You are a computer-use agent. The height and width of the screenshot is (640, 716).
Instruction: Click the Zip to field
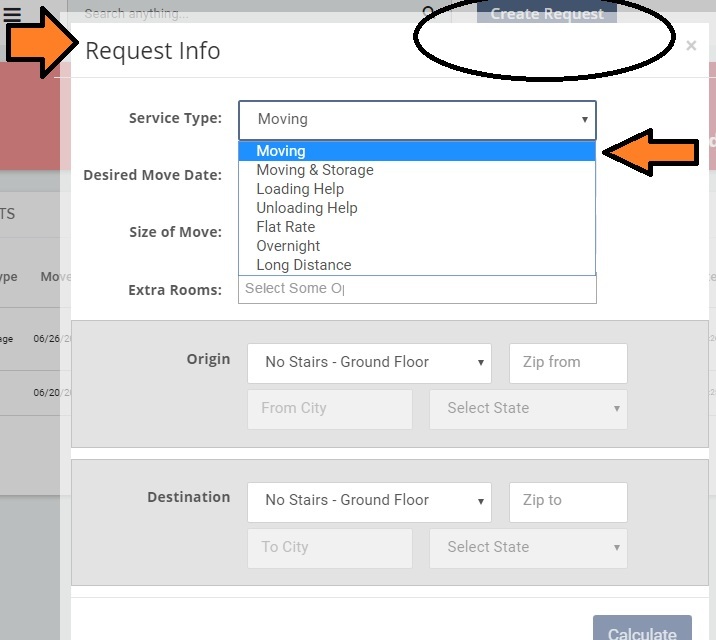[568, 501]
